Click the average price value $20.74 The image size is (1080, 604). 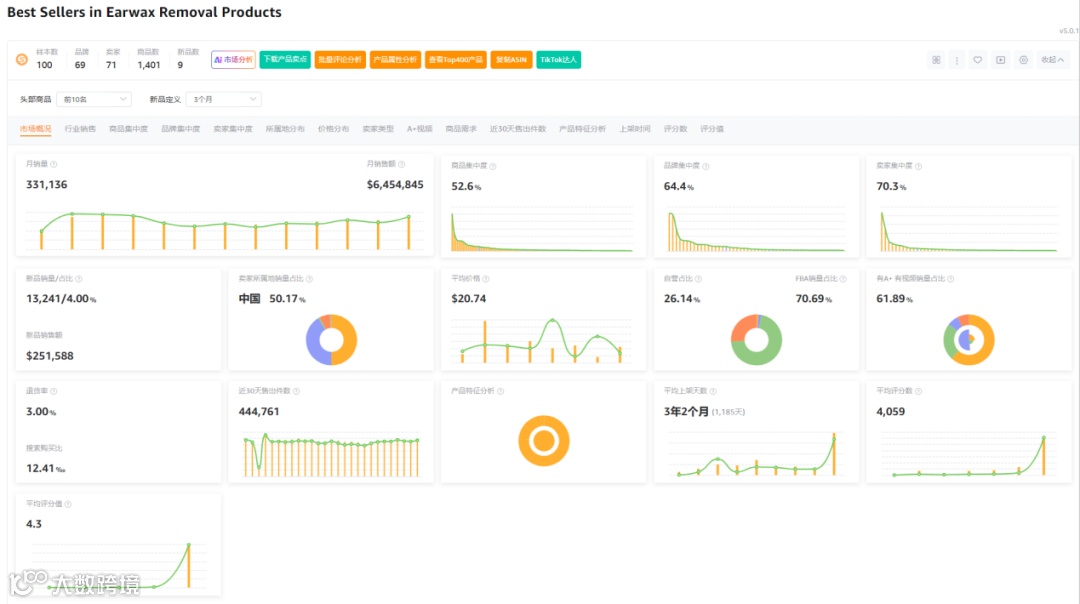point(468,299)
